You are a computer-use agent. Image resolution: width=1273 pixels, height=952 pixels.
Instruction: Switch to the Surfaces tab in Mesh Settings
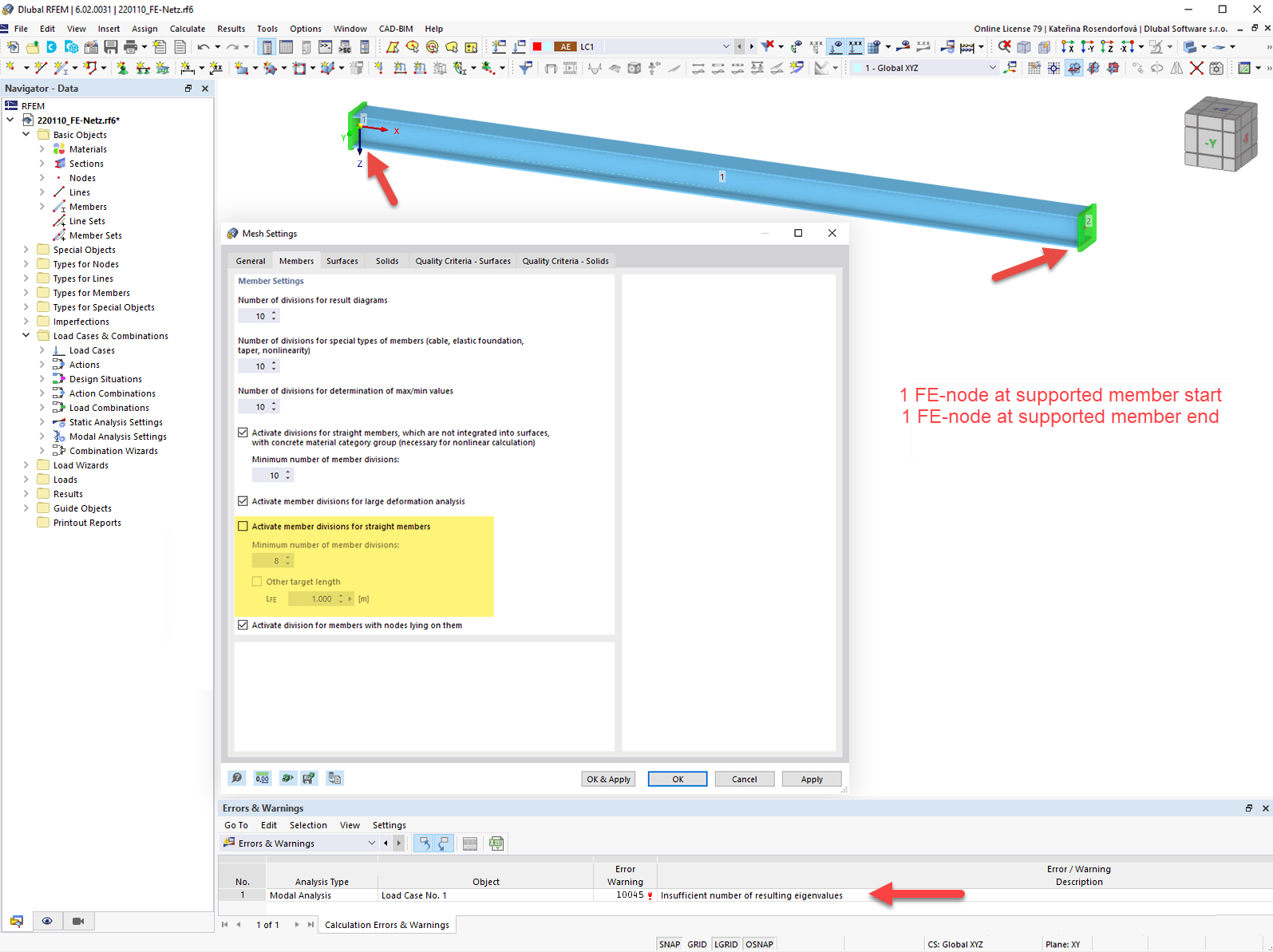pos(342,261)
